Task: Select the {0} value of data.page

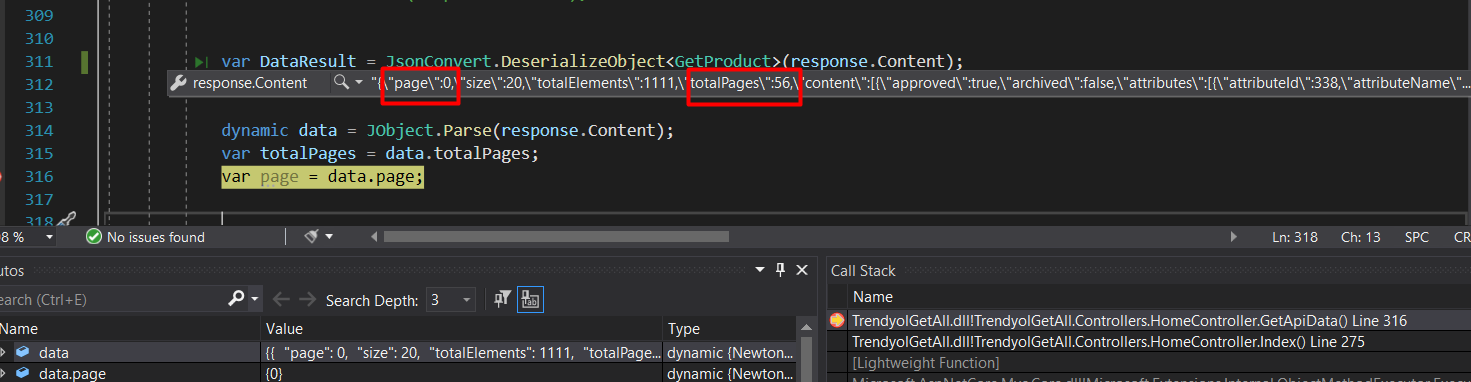Action: 274,374
